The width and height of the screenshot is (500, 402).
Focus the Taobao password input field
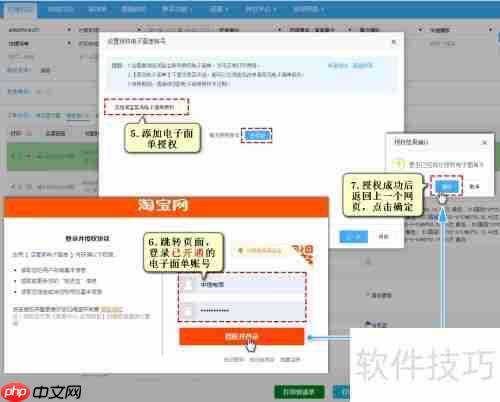tap(249, 310)
